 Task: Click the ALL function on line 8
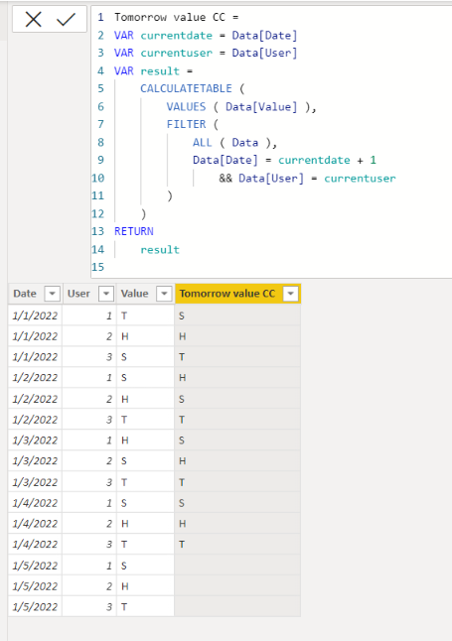pos(202,142)
